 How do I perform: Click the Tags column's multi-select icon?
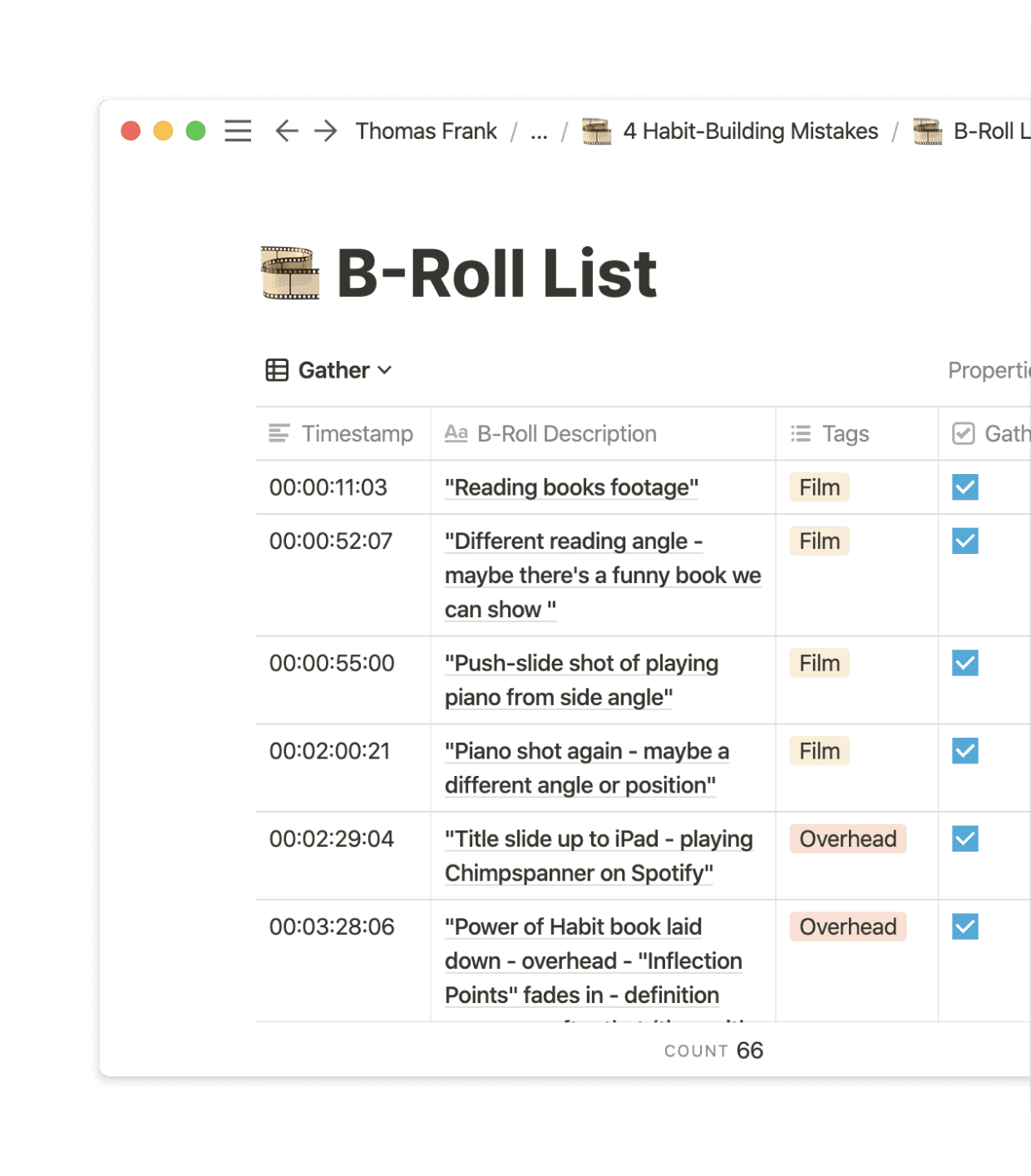click(799, 433)
